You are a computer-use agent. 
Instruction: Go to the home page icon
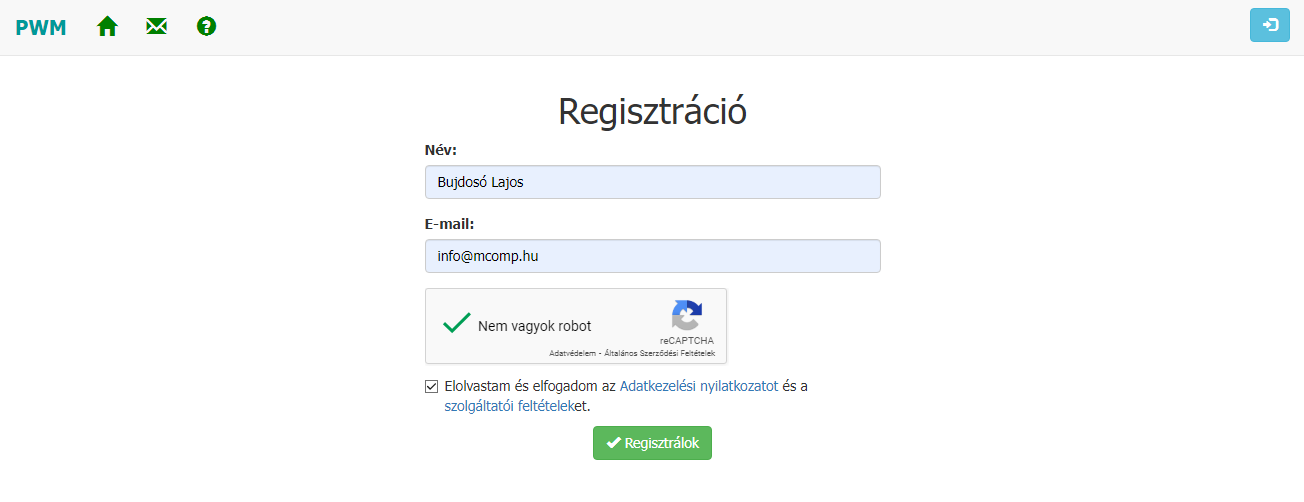click(x=107, y=27)
